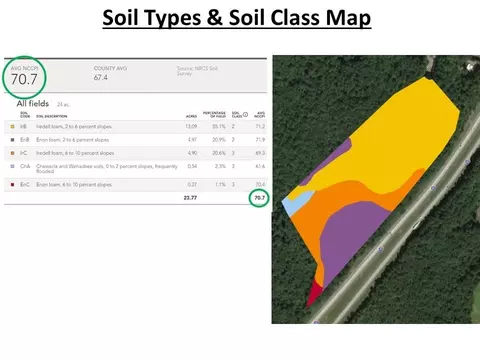
Task: Click the AVG NCCPI label
Action: click(24, 68)
